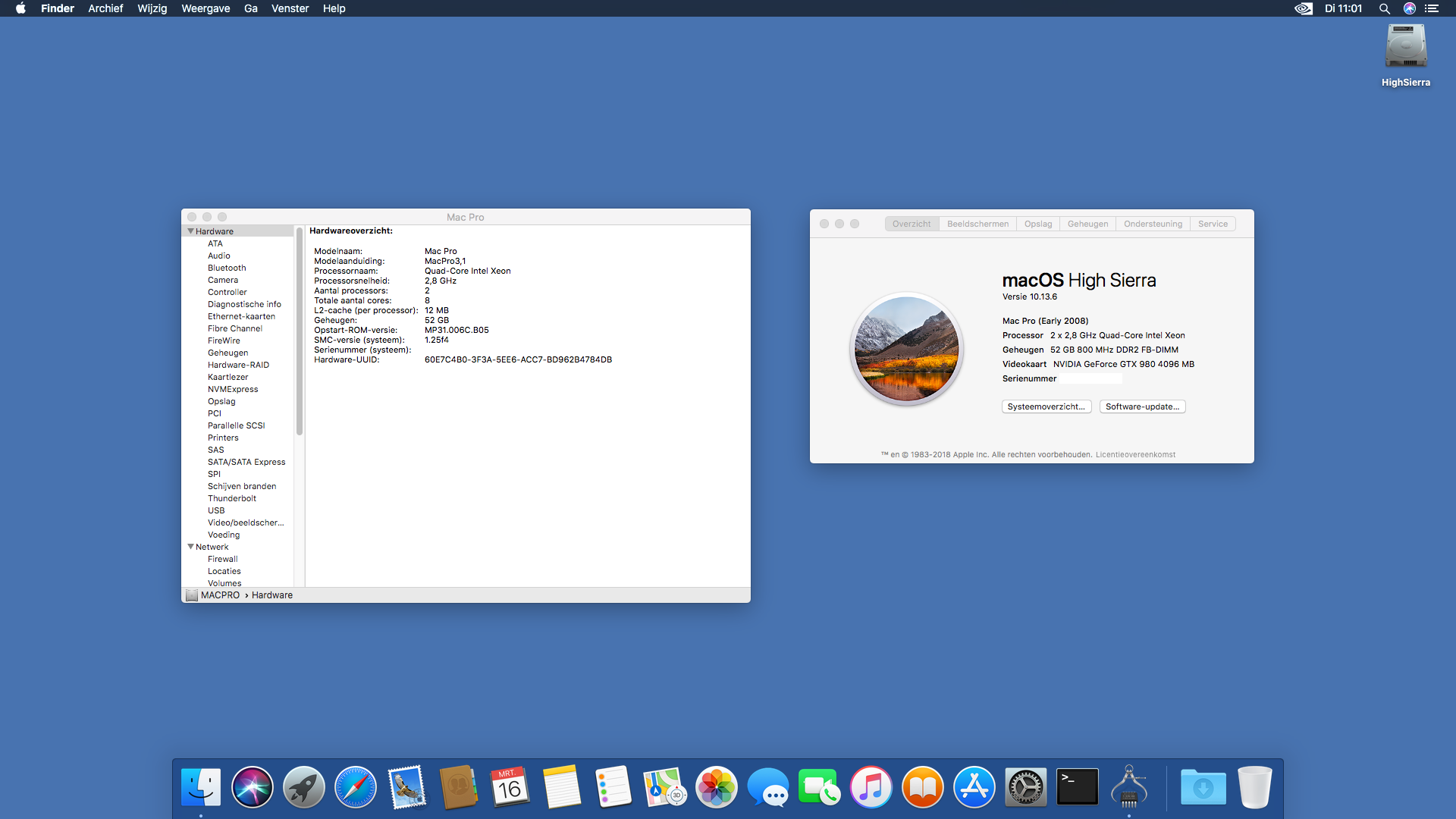This screenshot has width=1456, height=819.
Task: Collapse the Netwerk tree section
Action: (x=191, y=547)
